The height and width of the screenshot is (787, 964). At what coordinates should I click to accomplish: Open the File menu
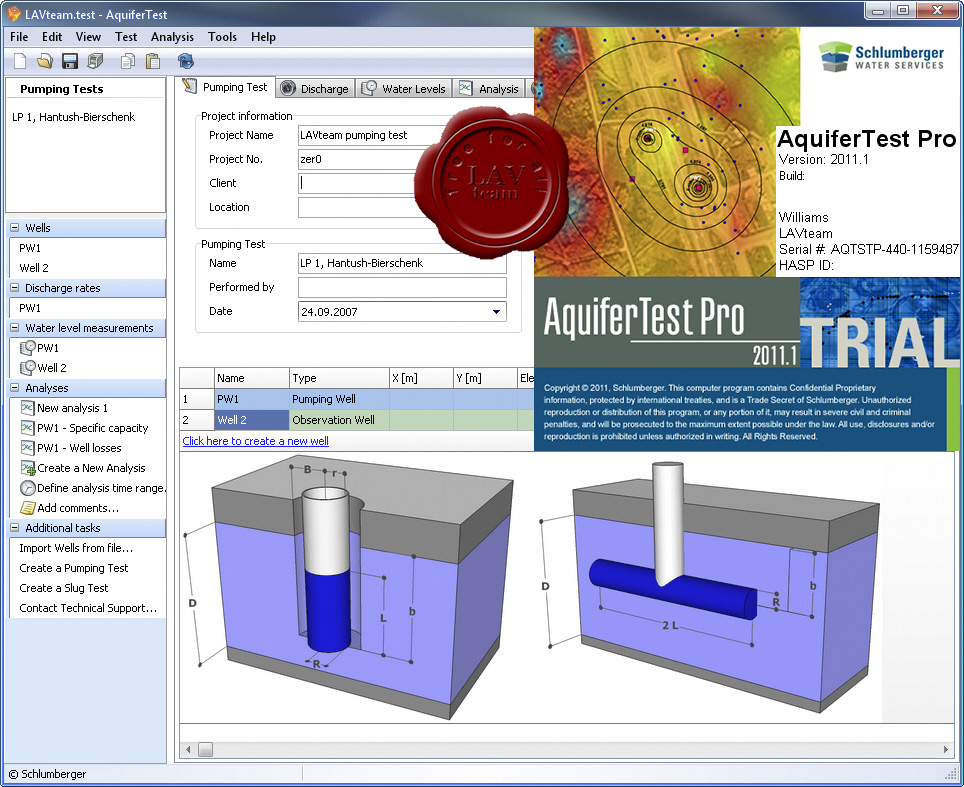pyautogui.click(x=19, y=37)
